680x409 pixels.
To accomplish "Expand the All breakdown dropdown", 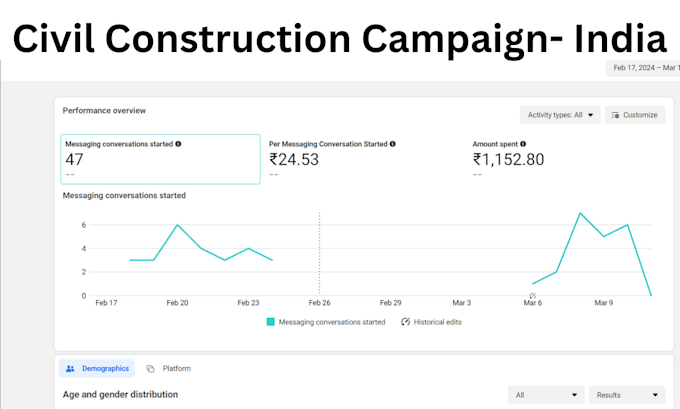I will click(x=546, y=395).
